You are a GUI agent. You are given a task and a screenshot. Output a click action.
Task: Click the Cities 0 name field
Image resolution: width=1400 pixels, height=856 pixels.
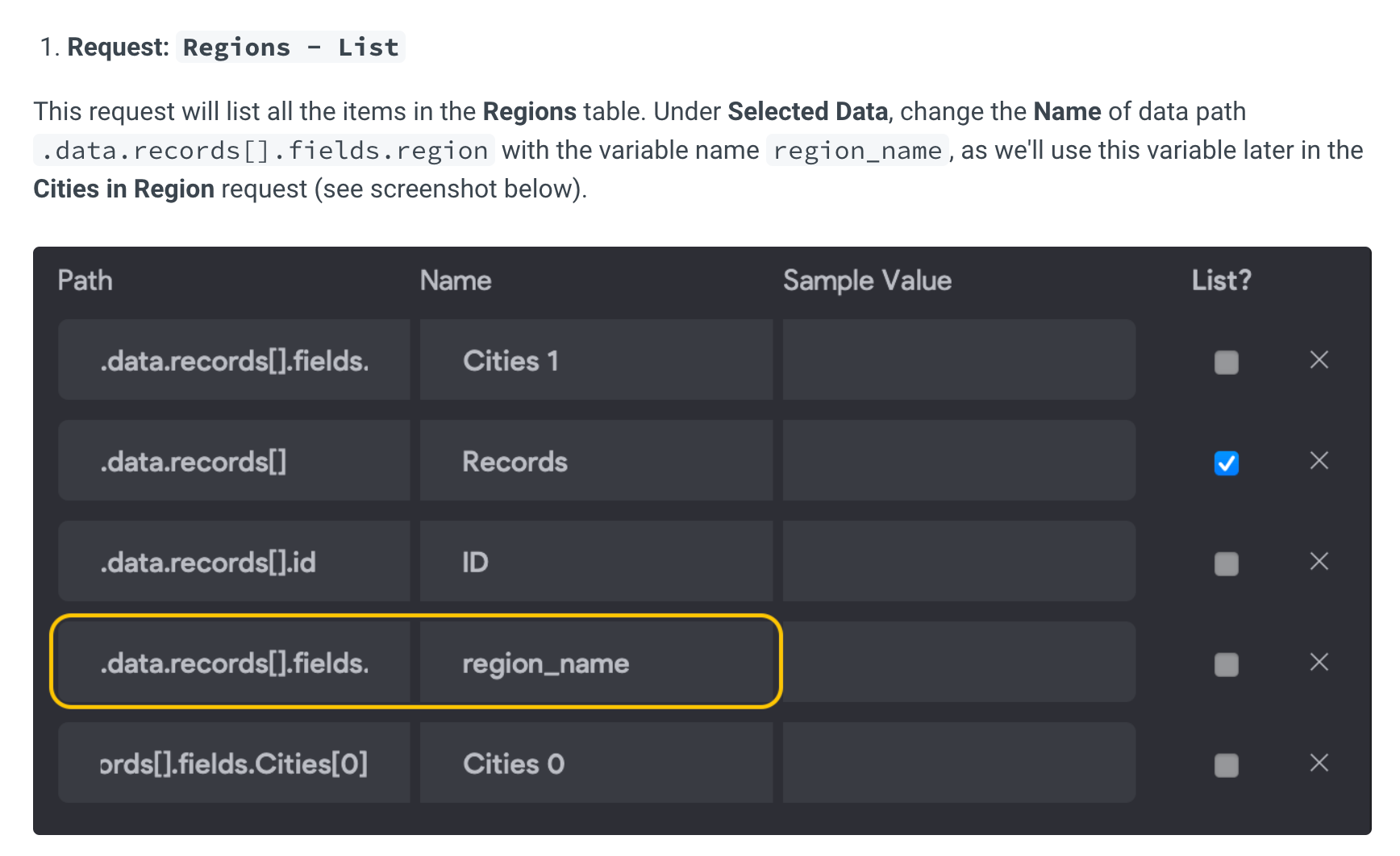[596, 763]
